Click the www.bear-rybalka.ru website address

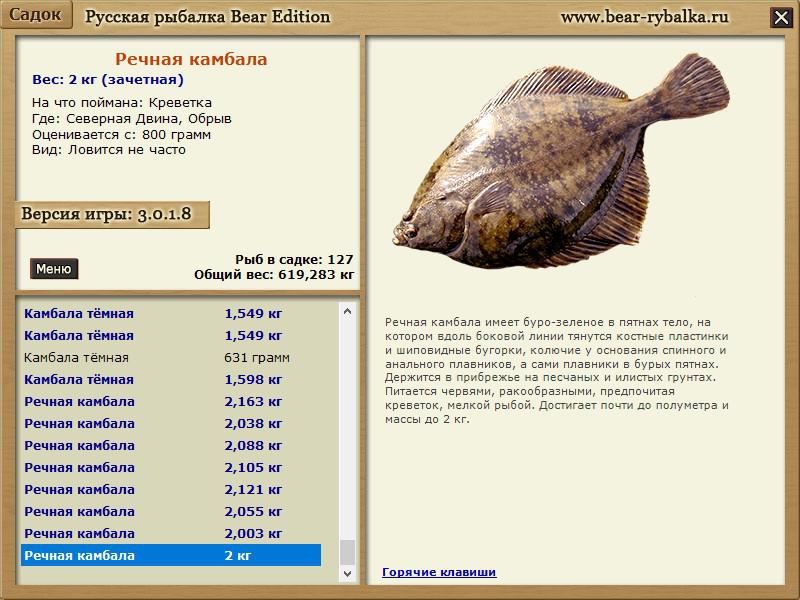tap(644, 17)
